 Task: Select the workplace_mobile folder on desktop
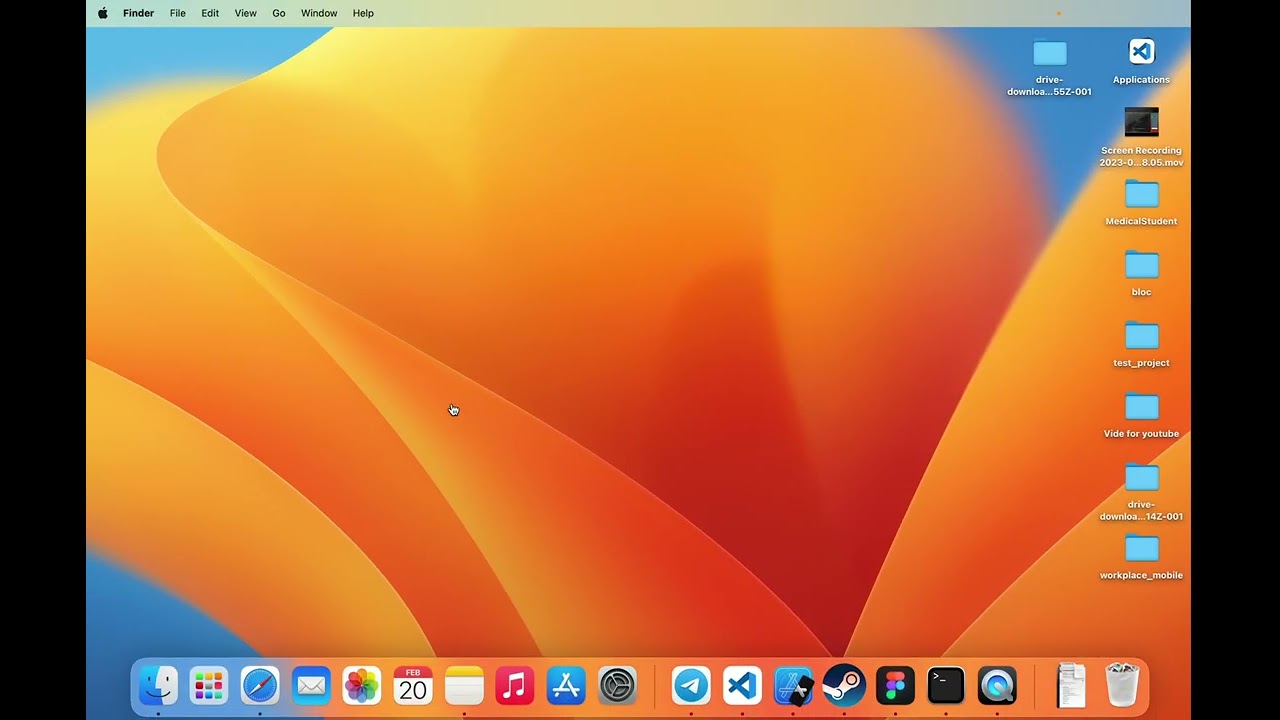(1141, 548)
